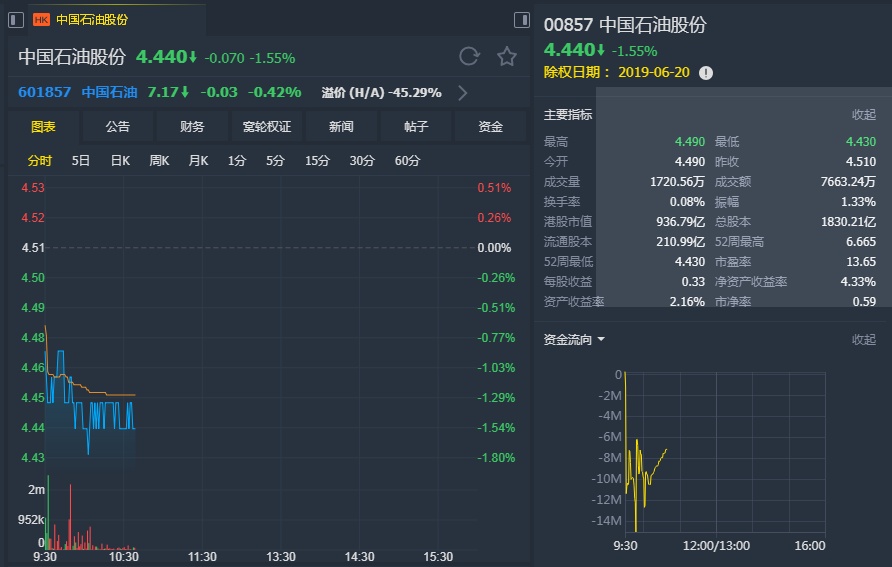Viewport: 892px width, 567px height.
Task: Open the 帖子 tab
Action: pos(416,126)
